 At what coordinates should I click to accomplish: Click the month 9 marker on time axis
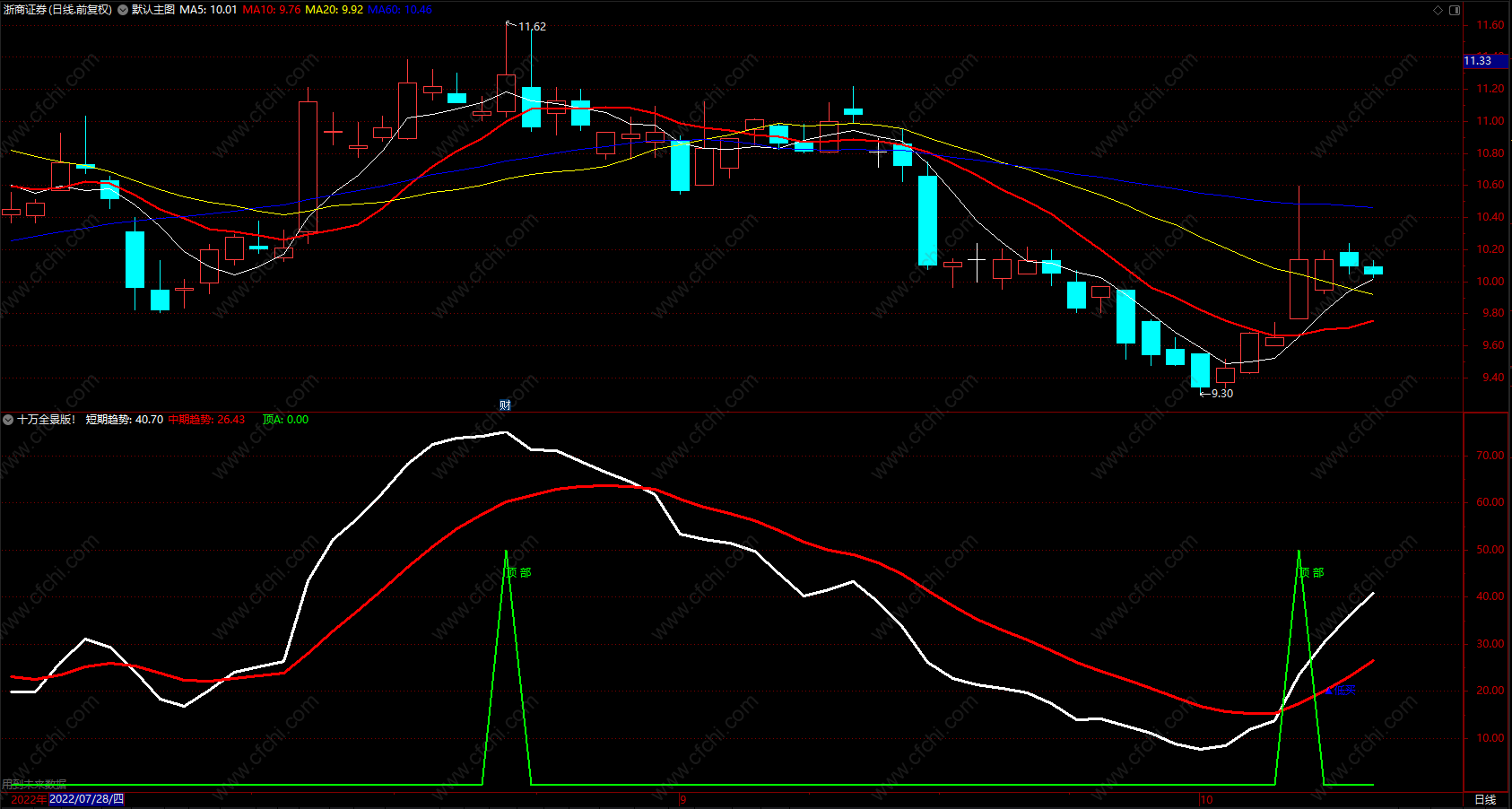coord(683,799)
